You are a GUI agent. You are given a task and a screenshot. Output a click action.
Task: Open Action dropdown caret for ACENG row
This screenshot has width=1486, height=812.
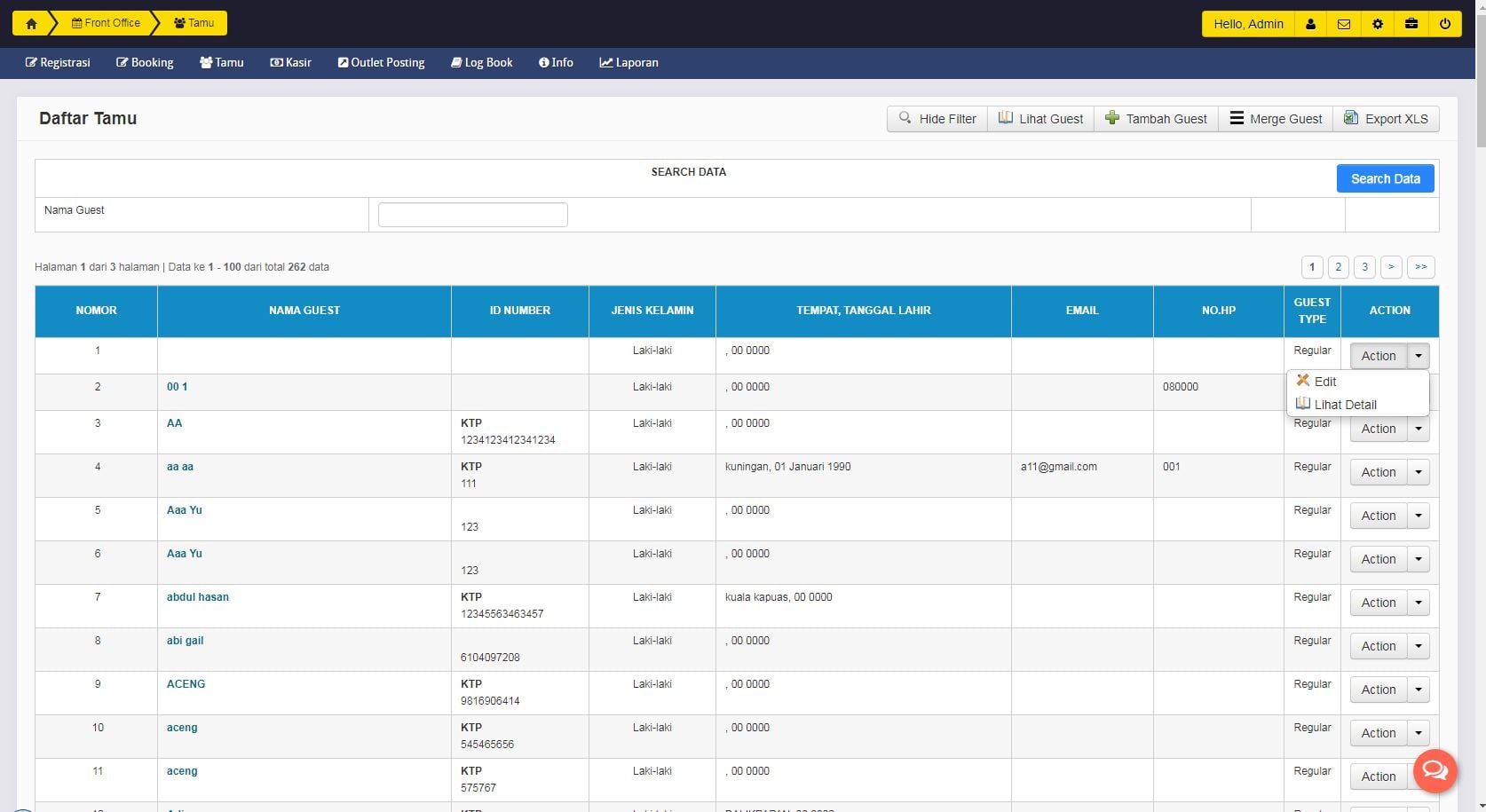tap(1419, 690)
